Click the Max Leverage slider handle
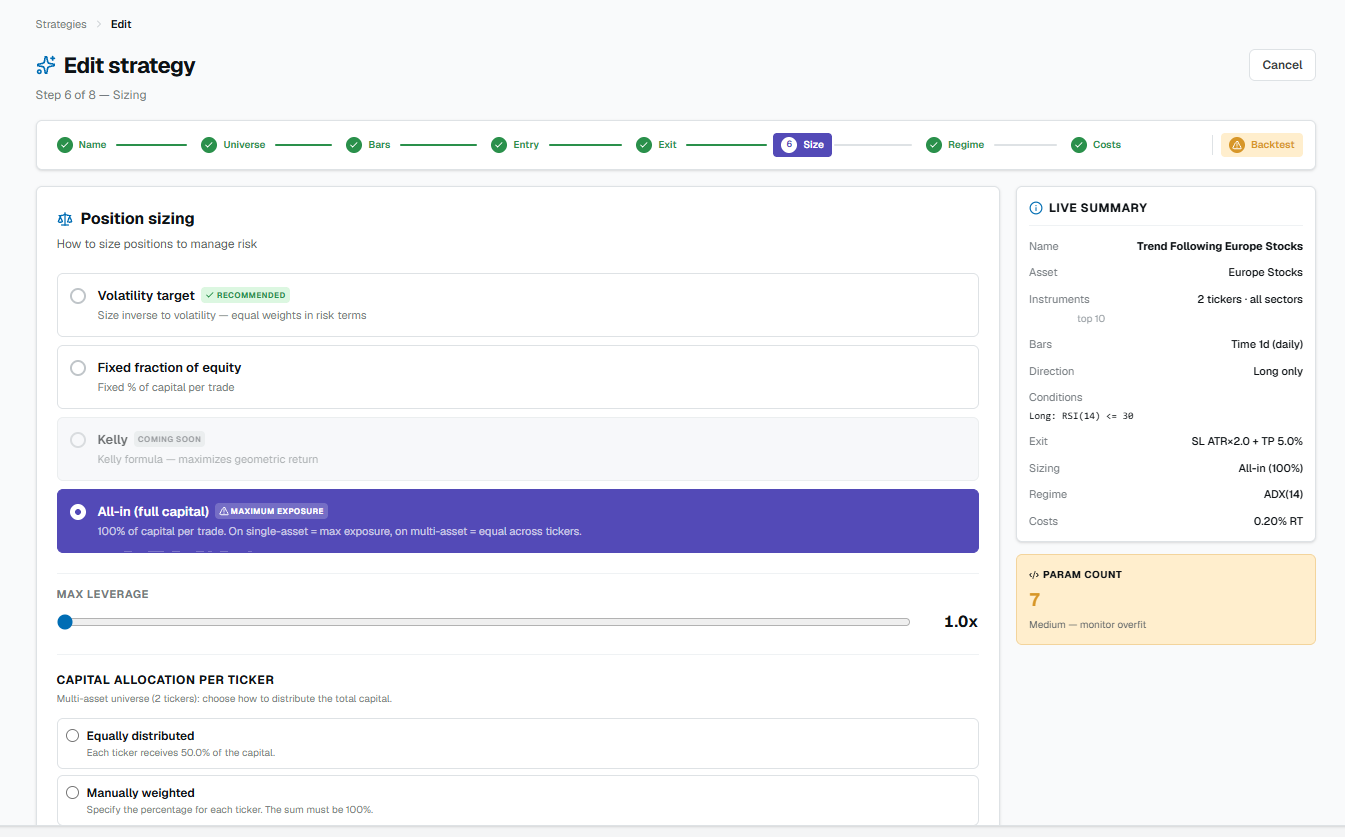 (65, 622)
